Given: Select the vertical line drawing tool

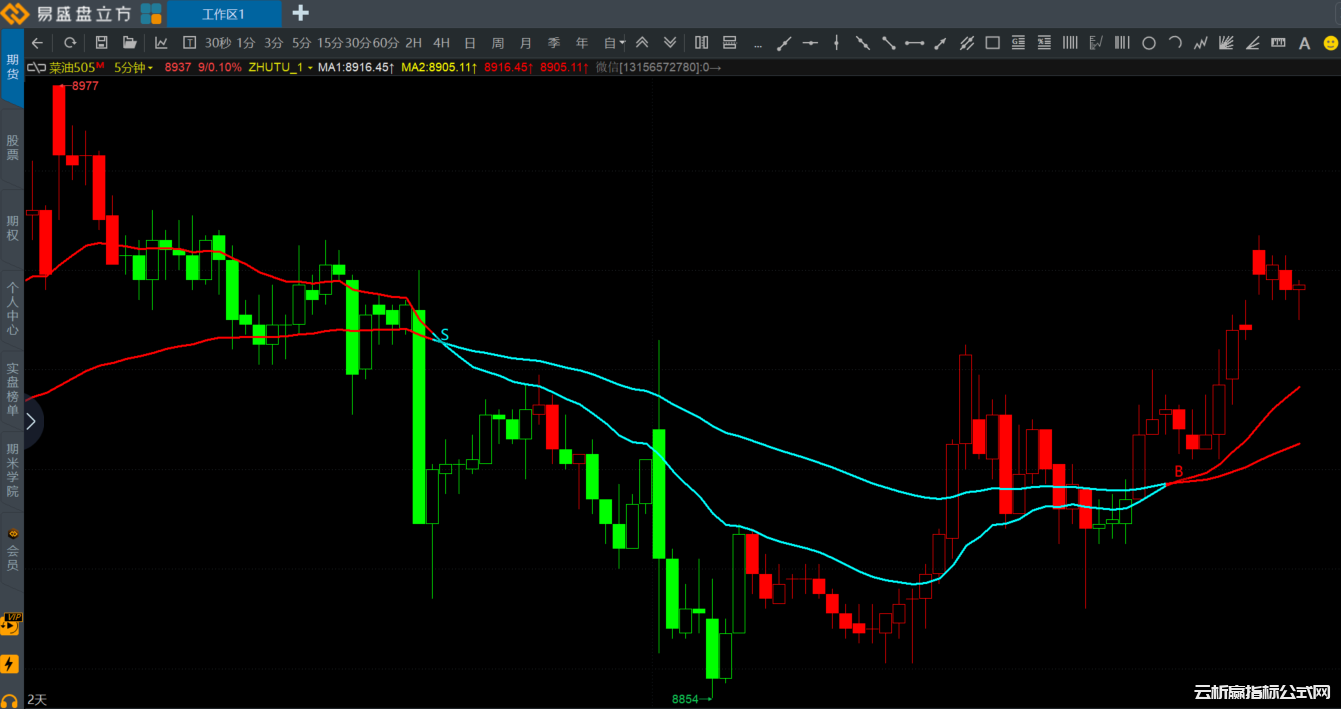Looking at the screenshot, I should [836, 43].
